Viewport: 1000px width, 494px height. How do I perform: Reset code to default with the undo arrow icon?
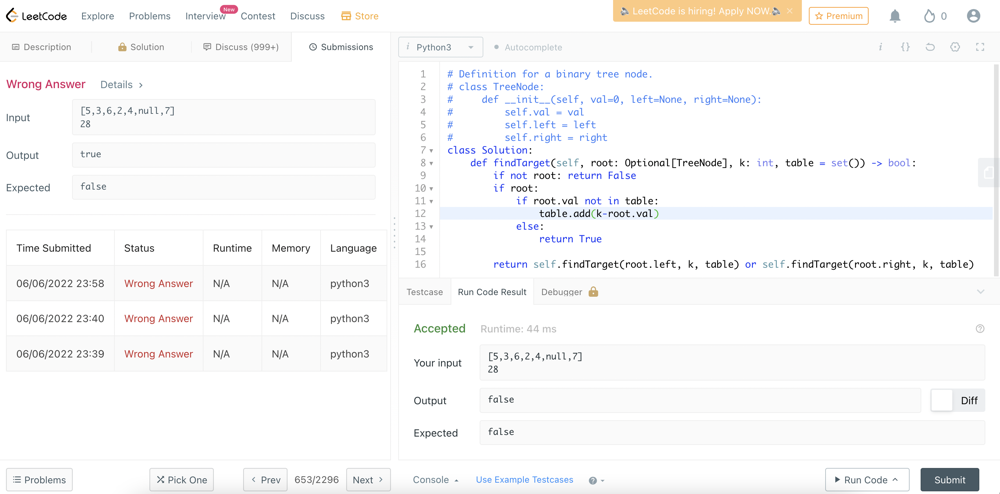pyautogui.click(x=930, y=47)
